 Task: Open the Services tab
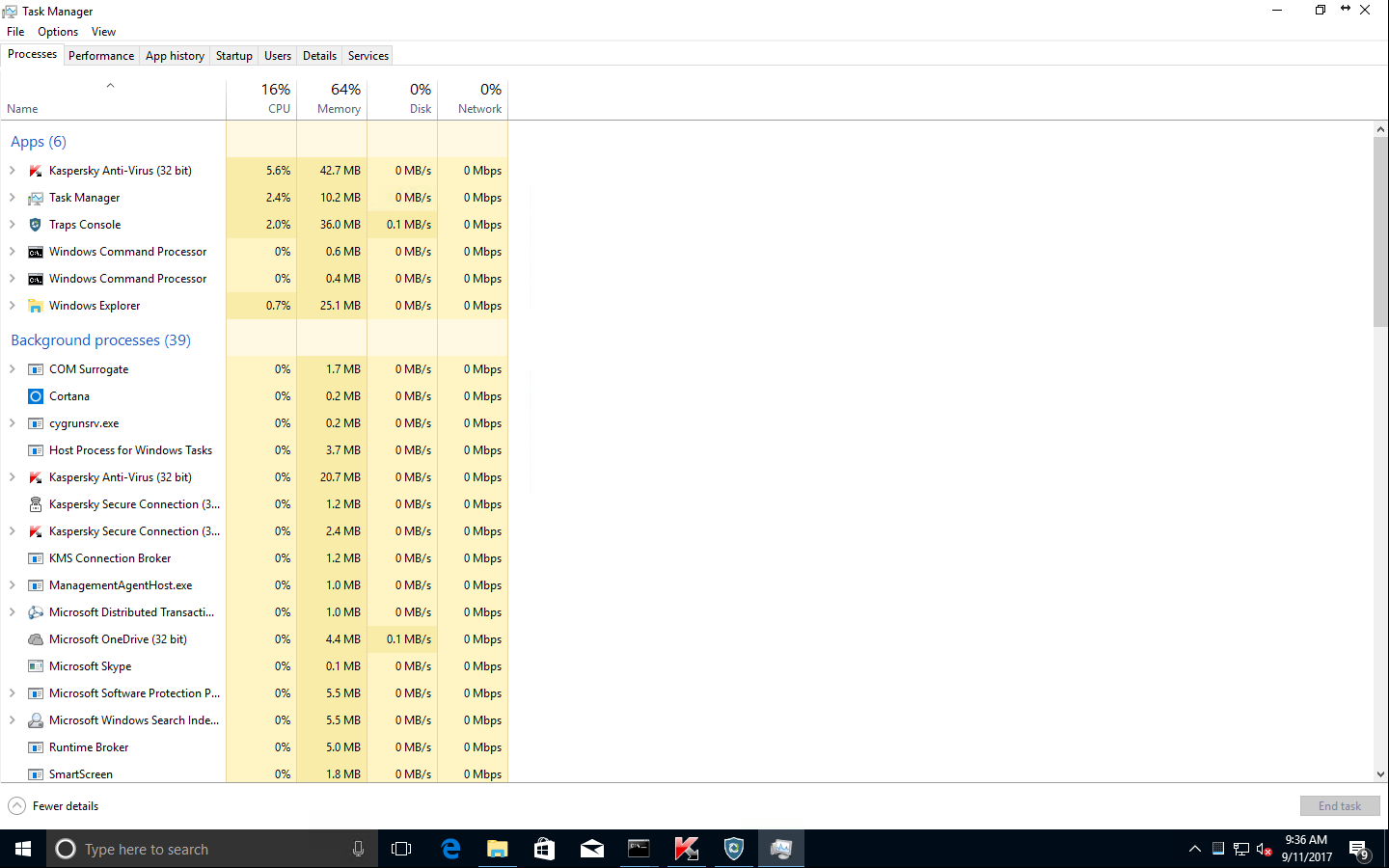click(368, 56)
